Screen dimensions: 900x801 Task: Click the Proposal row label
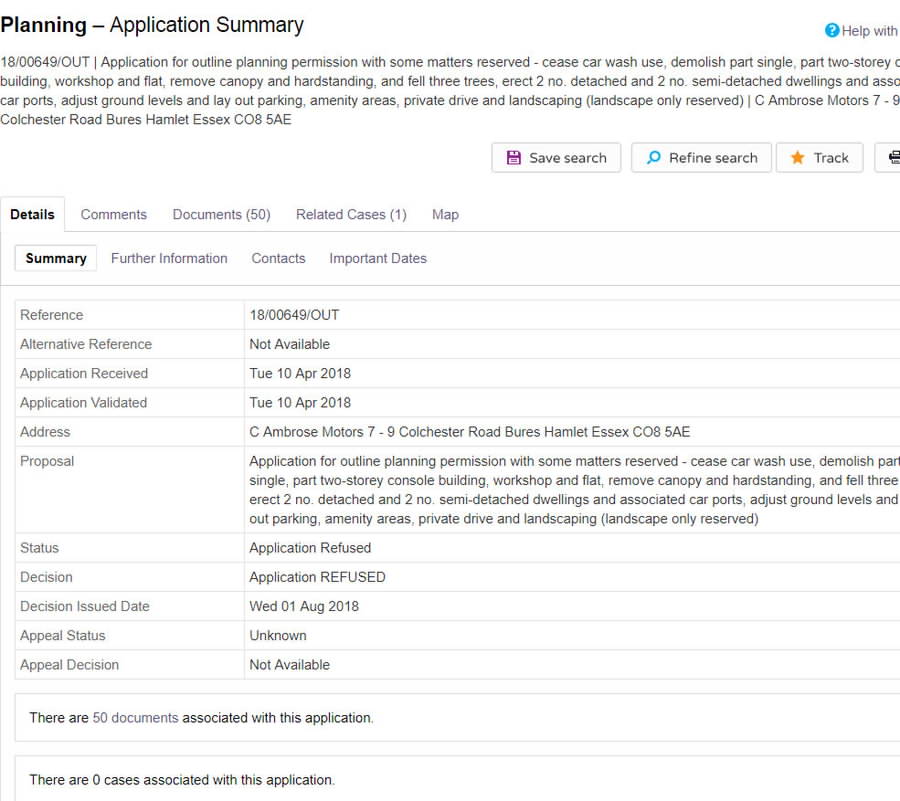pyautogui.click(x=47, y=461)
